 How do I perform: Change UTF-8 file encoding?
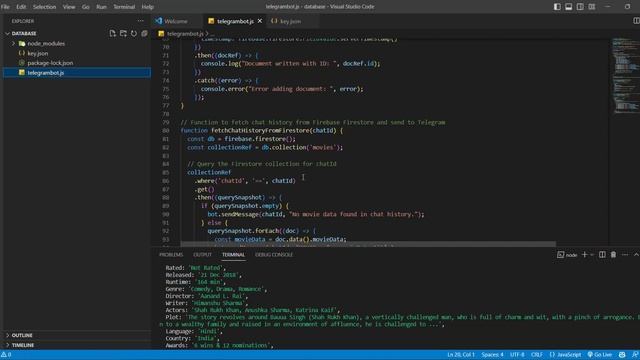(517, 355)
